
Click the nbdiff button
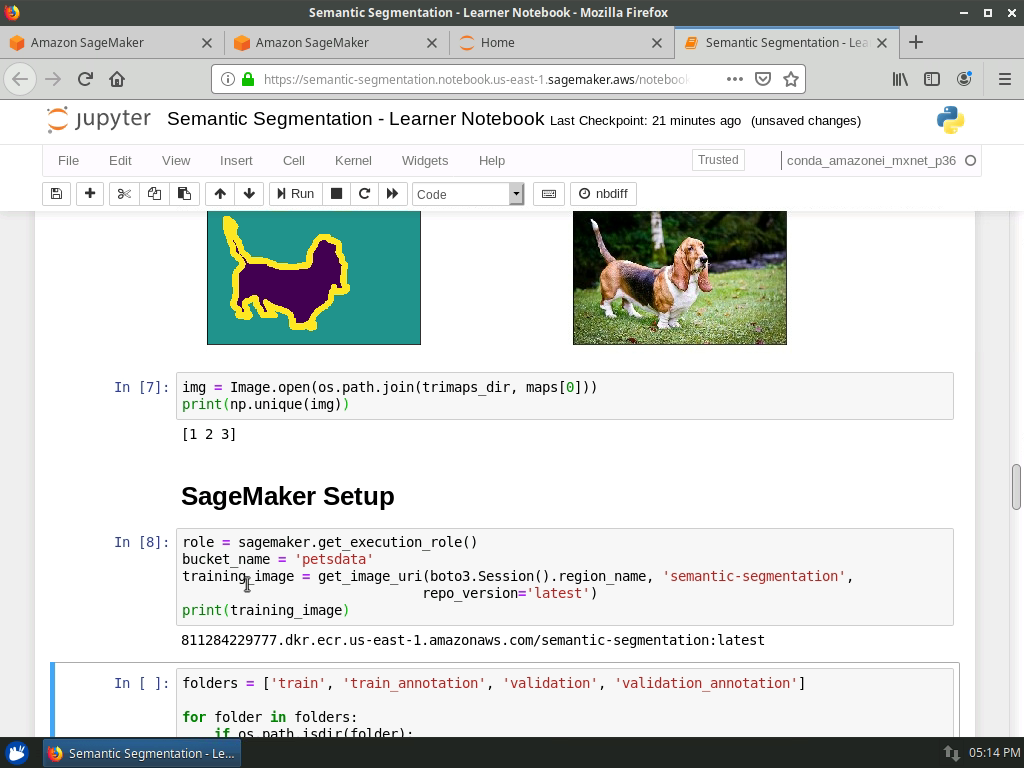click(603, 194)
